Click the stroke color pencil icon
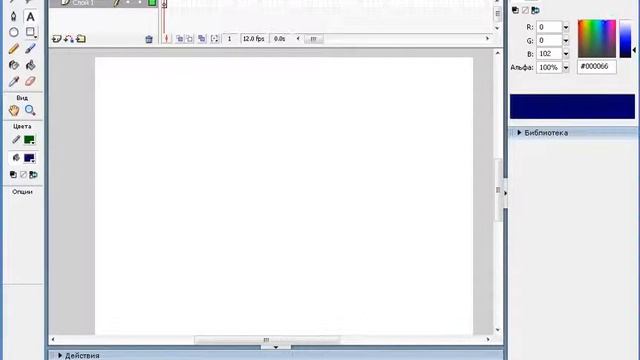This screenshot has width=640, height=360. pyautogui.click(x=16, y=140)
